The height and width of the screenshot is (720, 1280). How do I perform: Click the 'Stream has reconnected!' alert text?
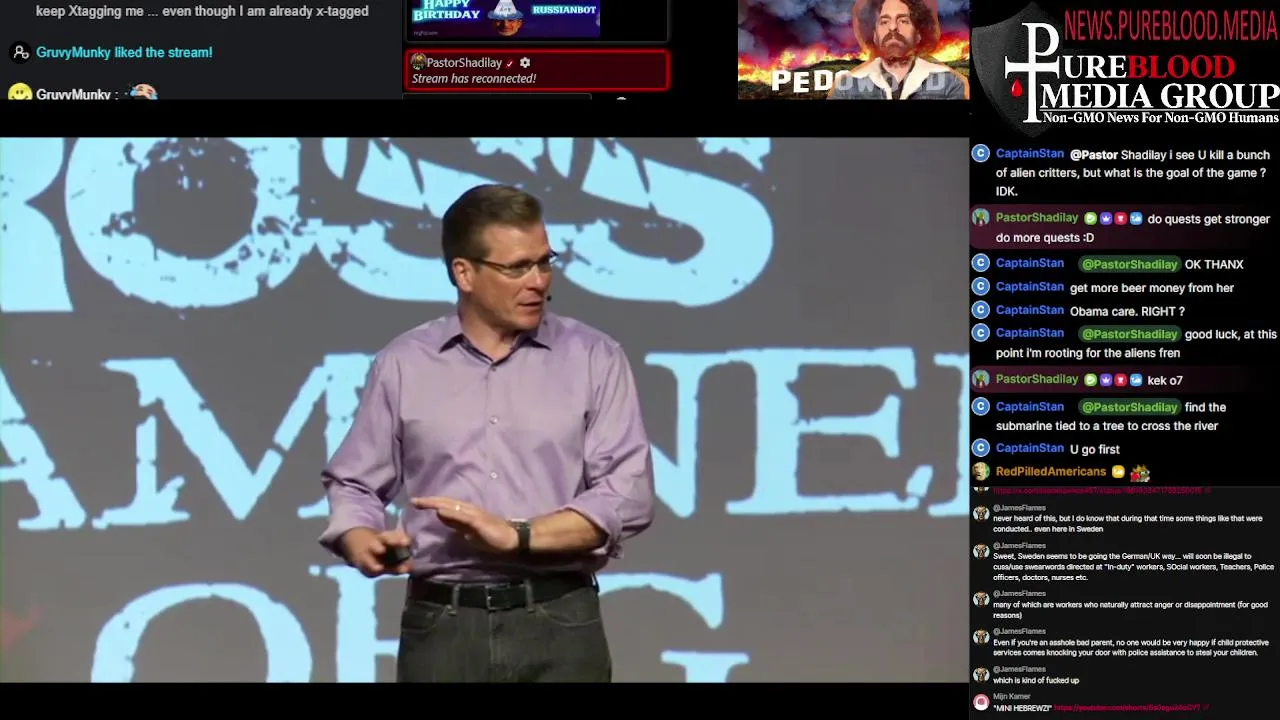(474, 78)
